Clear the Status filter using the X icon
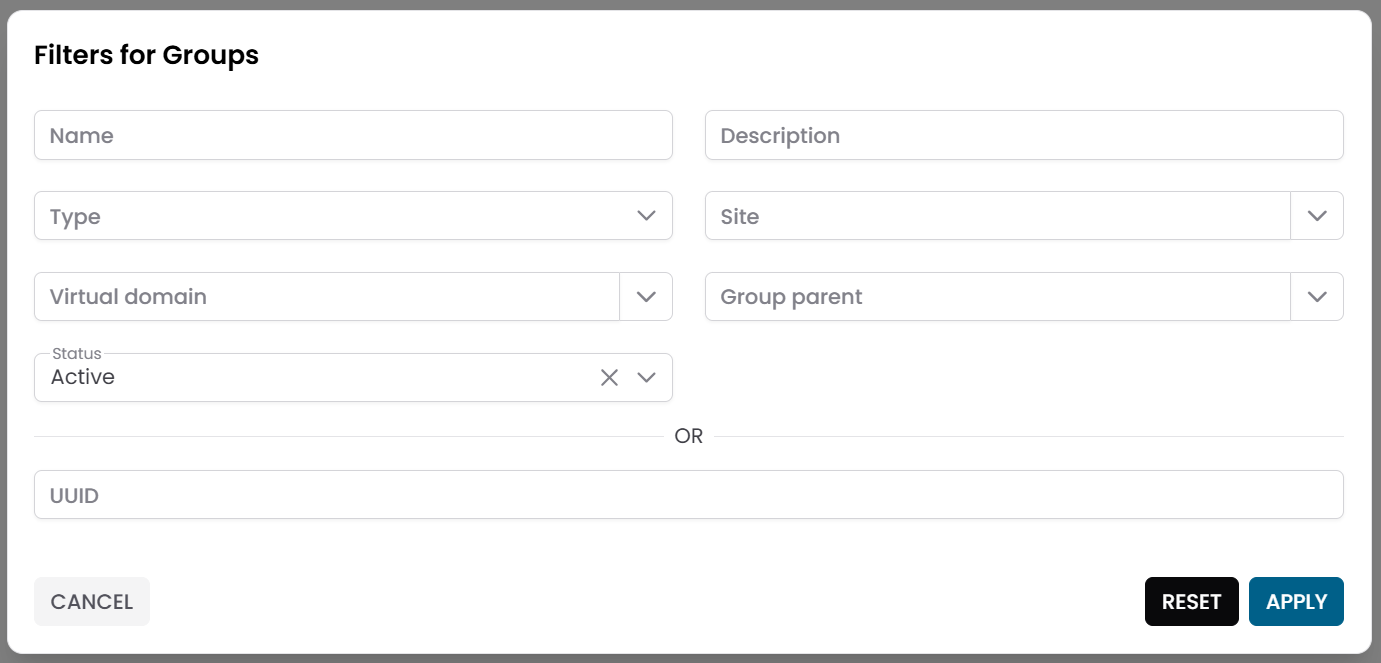 (609, 377)
